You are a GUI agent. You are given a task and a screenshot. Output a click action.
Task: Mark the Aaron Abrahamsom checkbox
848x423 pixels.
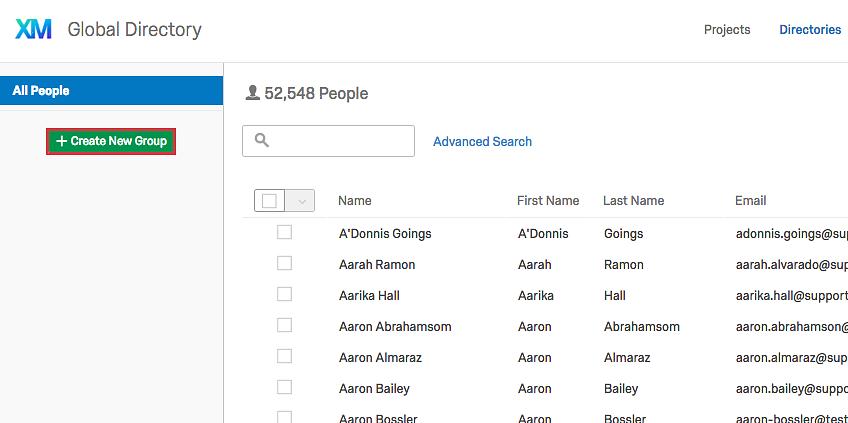(284, 326)
